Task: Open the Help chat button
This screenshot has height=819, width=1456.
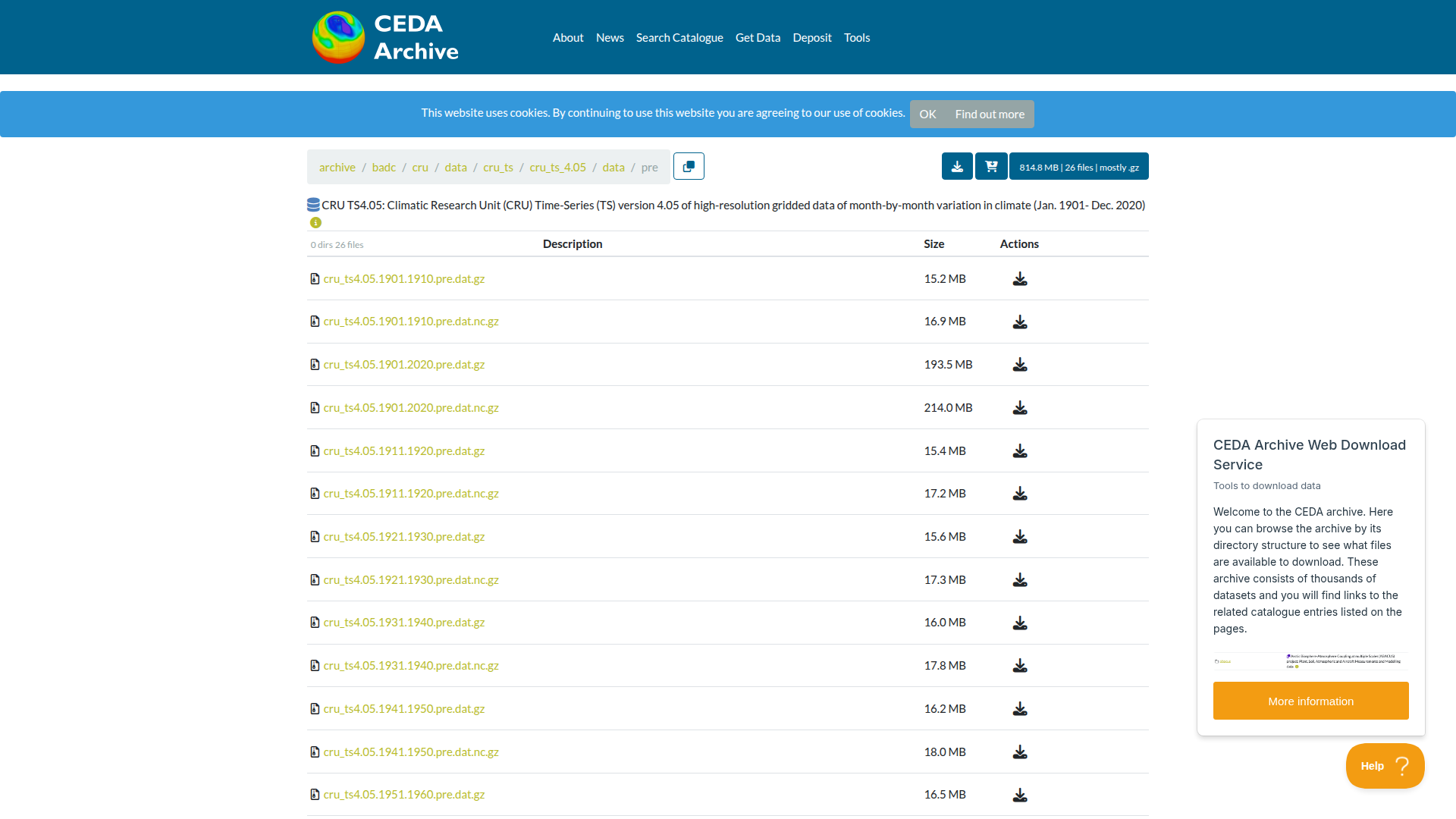Action: point(1385,766)
